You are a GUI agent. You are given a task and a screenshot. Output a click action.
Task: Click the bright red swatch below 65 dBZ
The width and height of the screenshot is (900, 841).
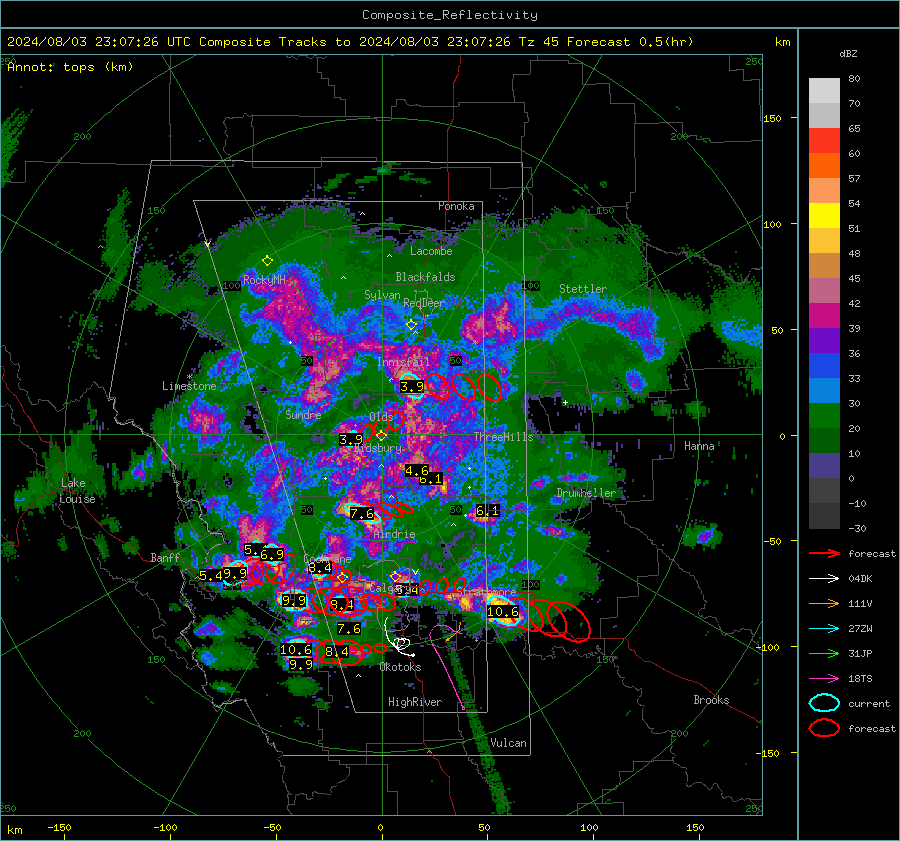tap(824, 141)
